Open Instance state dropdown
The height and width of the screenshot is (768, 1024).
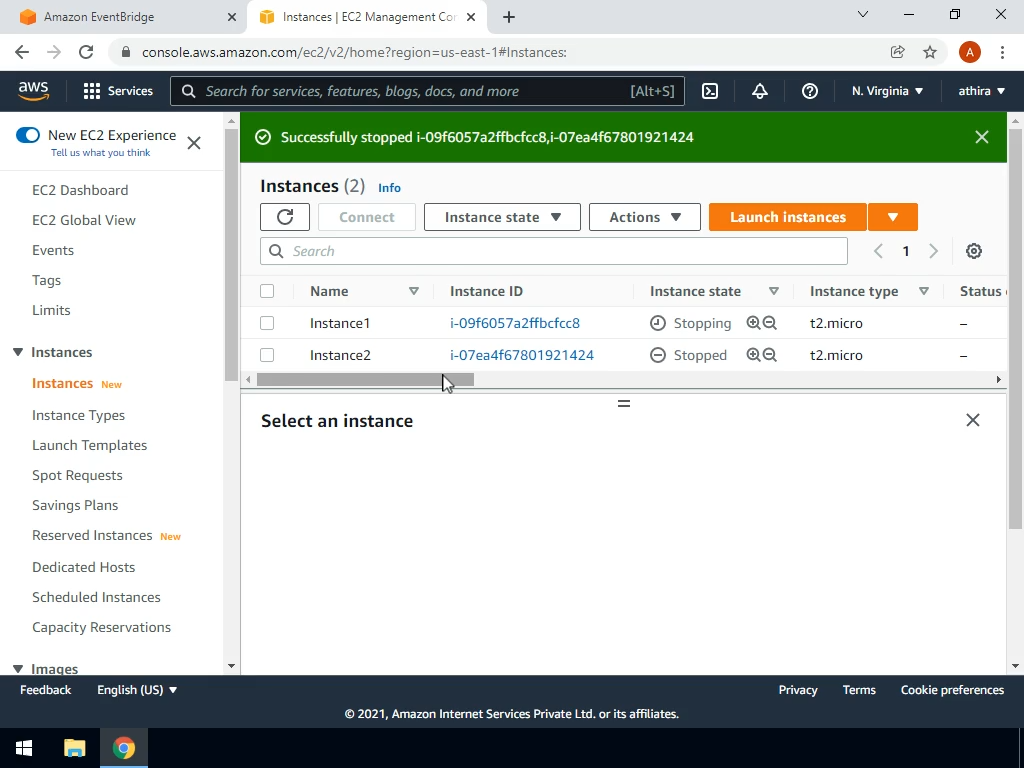pyautogui.click(x=502, y=217)
